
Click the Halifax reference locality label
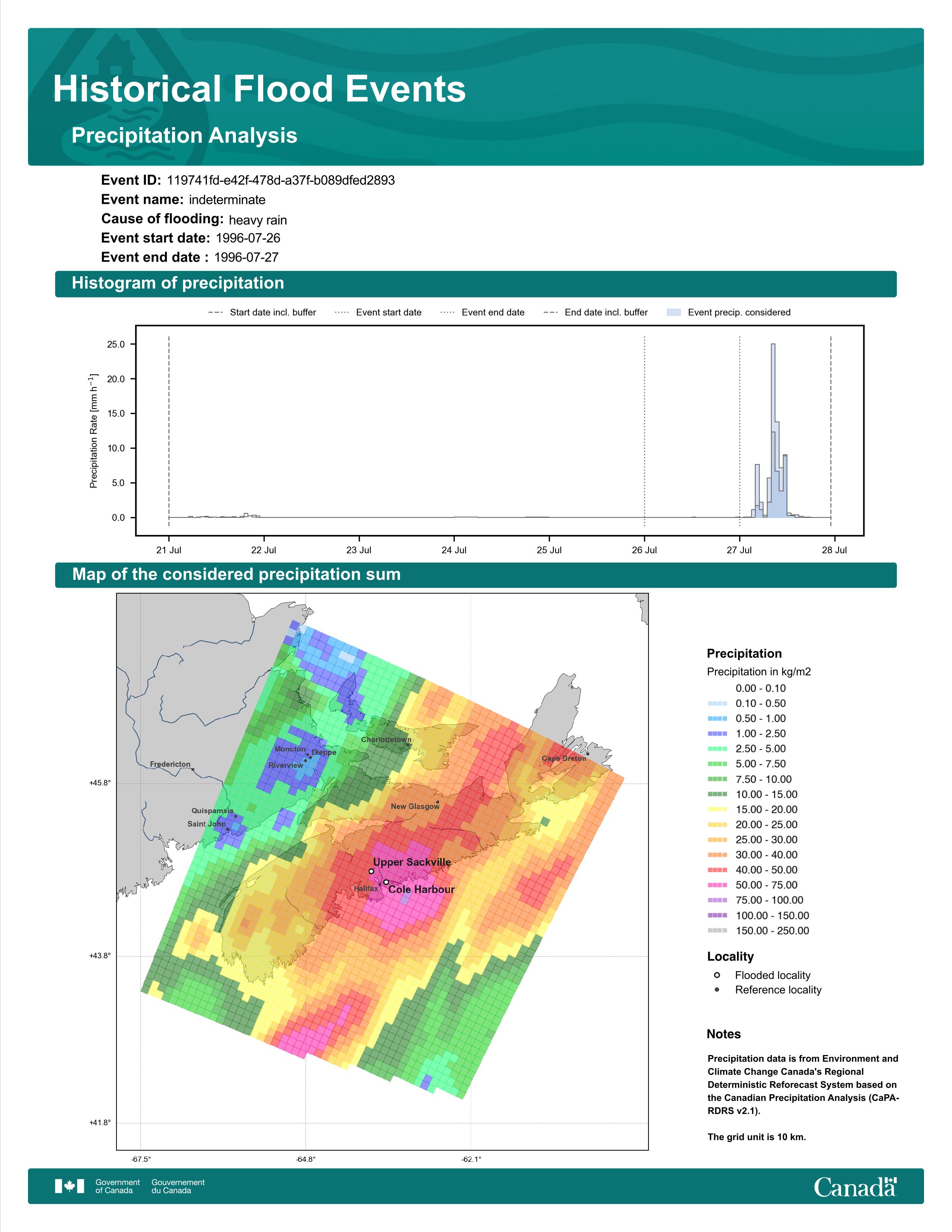coord(366,889)
